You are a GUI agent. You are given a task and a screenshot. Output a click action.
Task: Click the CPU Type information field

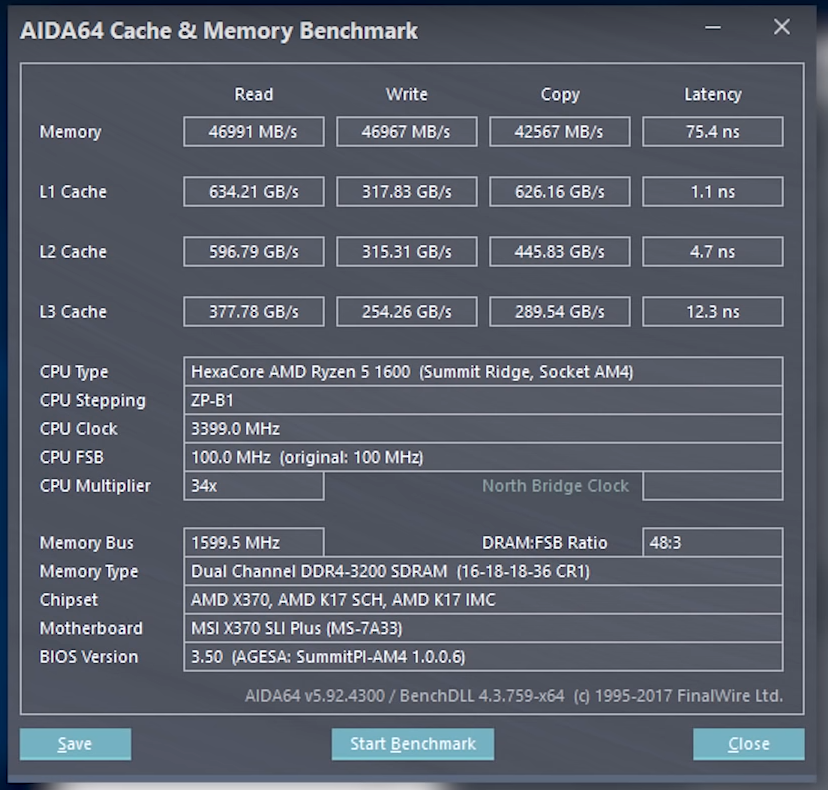point(483,372)
